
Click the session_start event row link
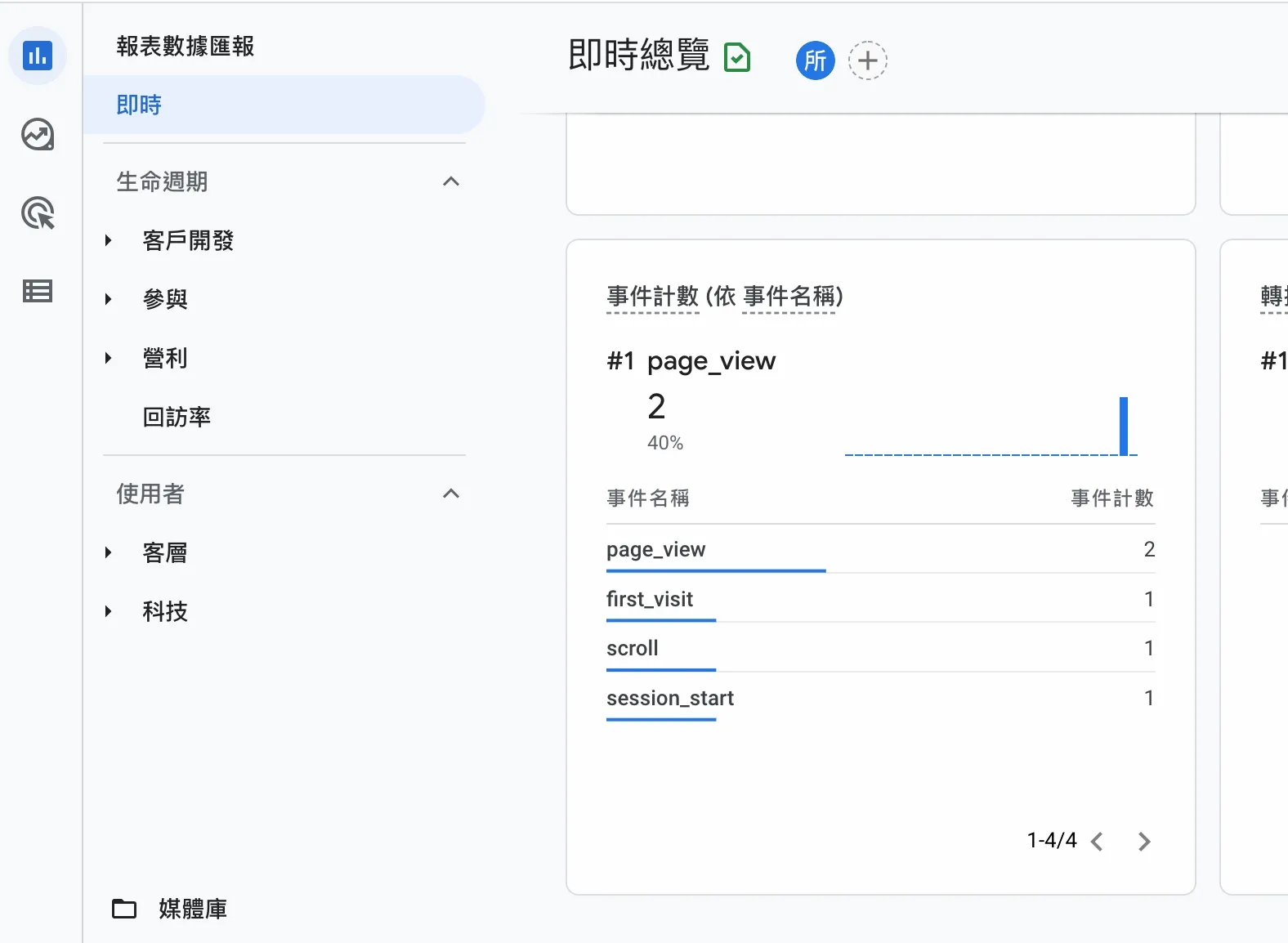click(670, 698)
